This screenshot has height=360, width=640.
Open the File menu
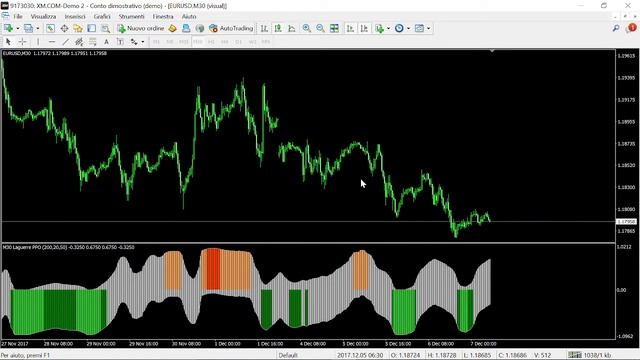point(18,16)
